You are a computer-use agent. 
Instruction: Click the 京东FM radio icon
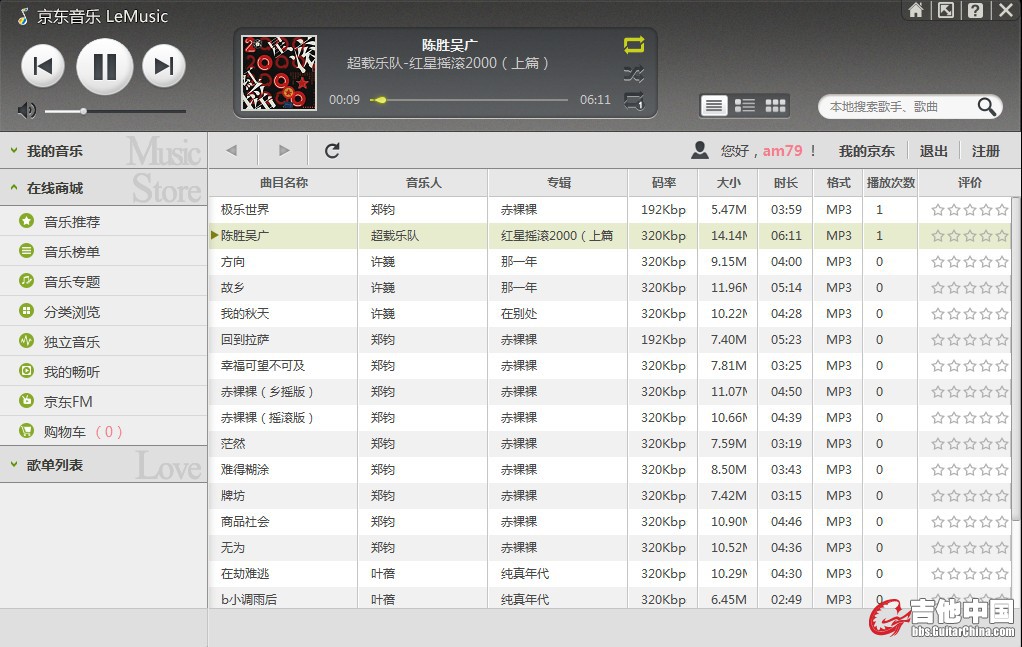click(26, 400)
